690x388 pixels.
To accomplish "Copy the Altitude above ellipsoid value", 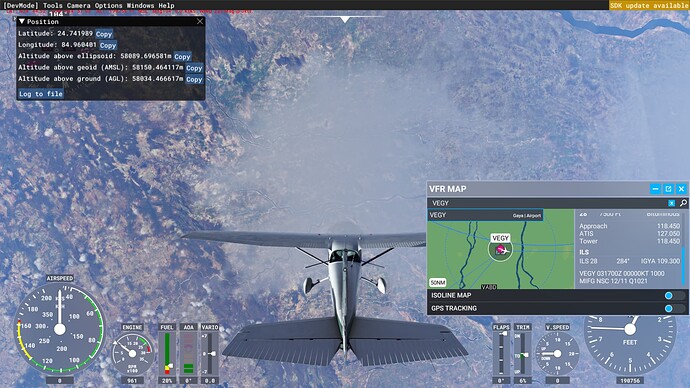I will point(182,57).
